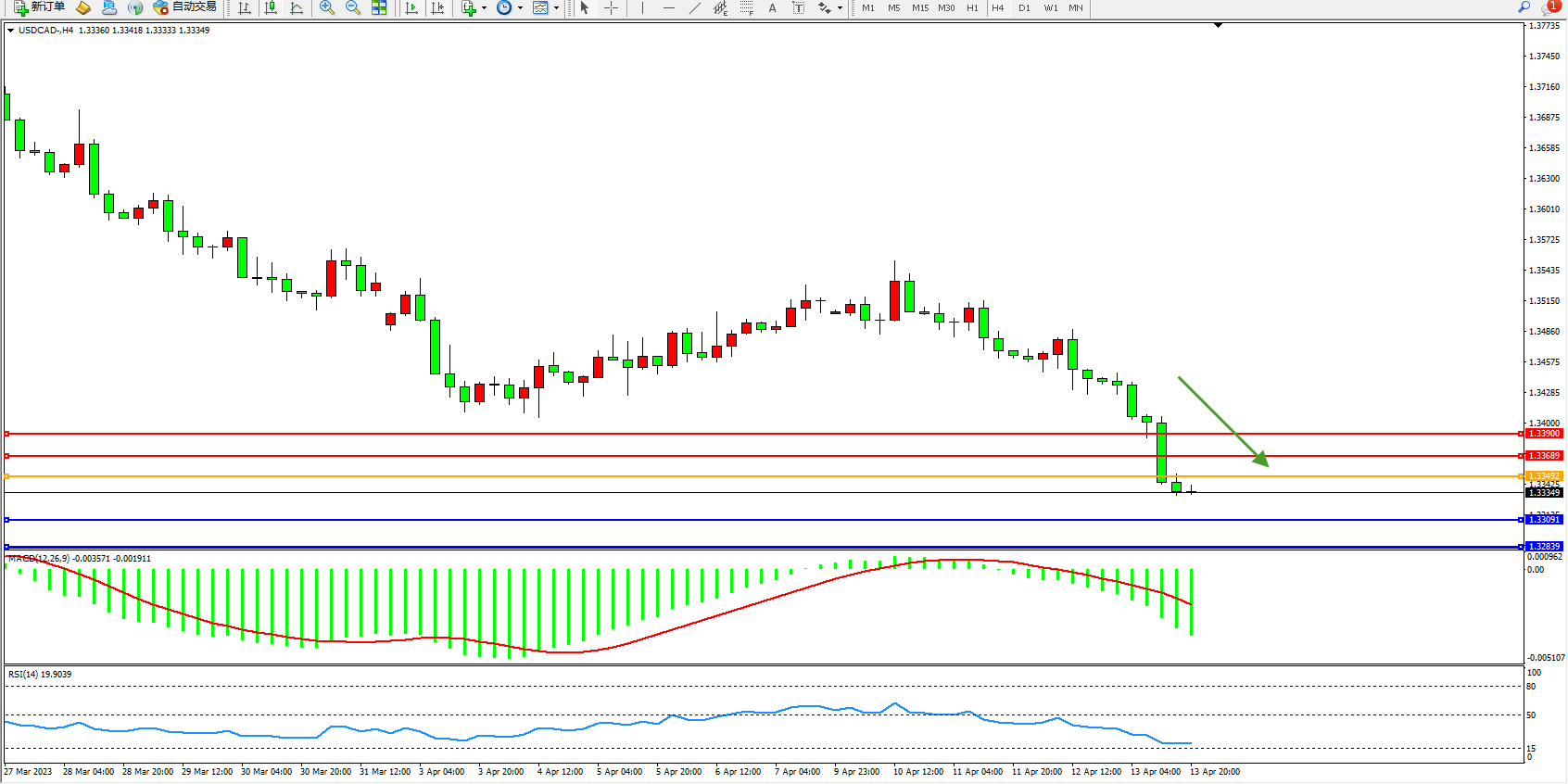Enable auto scroll to latest bar

coord(411,7)
